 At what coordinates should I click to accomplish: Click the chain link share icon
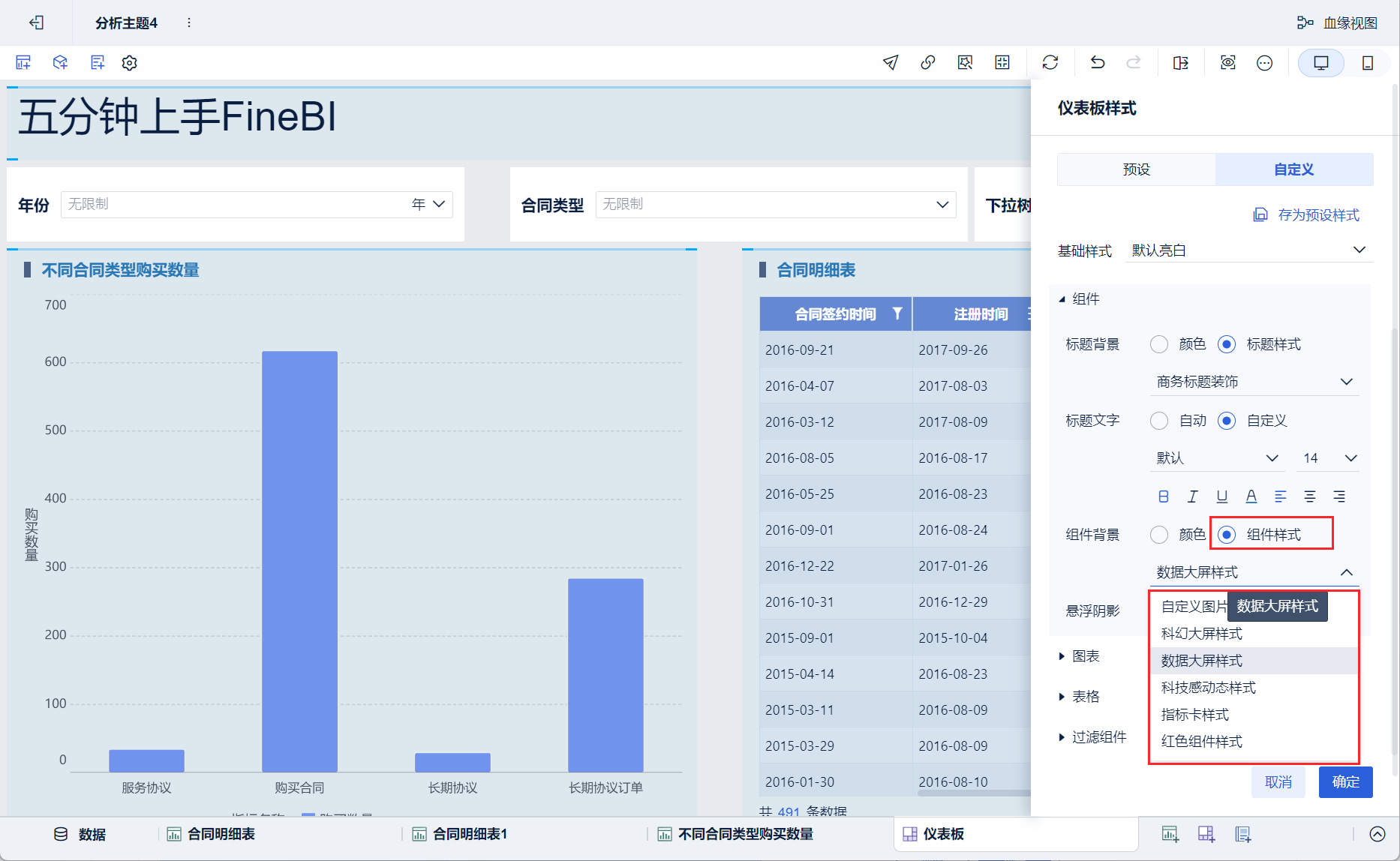point(928,62)
